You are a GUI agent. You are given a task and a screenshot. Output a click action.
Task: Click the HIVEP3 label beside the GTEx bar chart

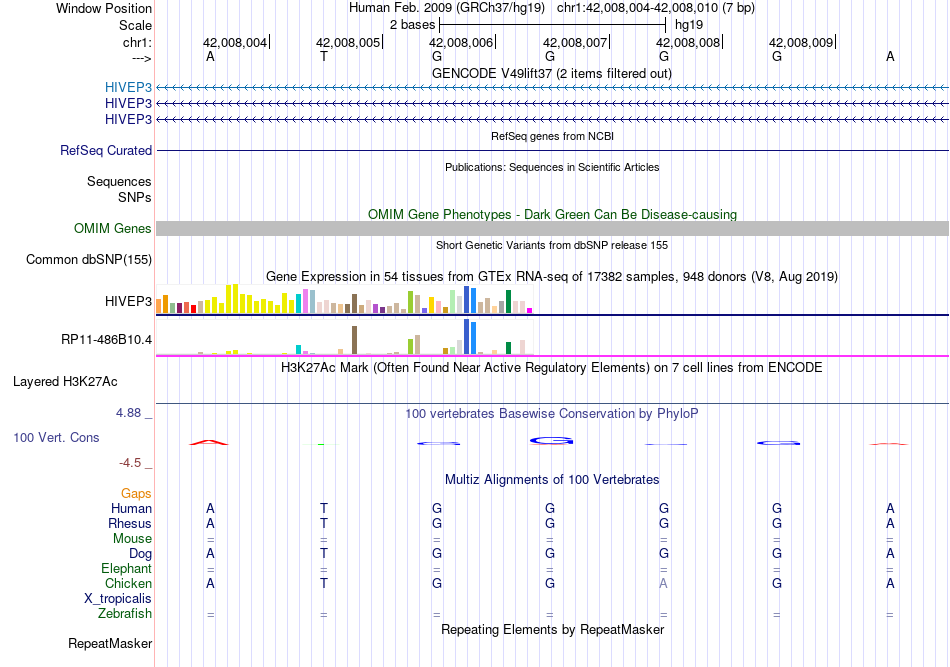[x=128, y=301]
